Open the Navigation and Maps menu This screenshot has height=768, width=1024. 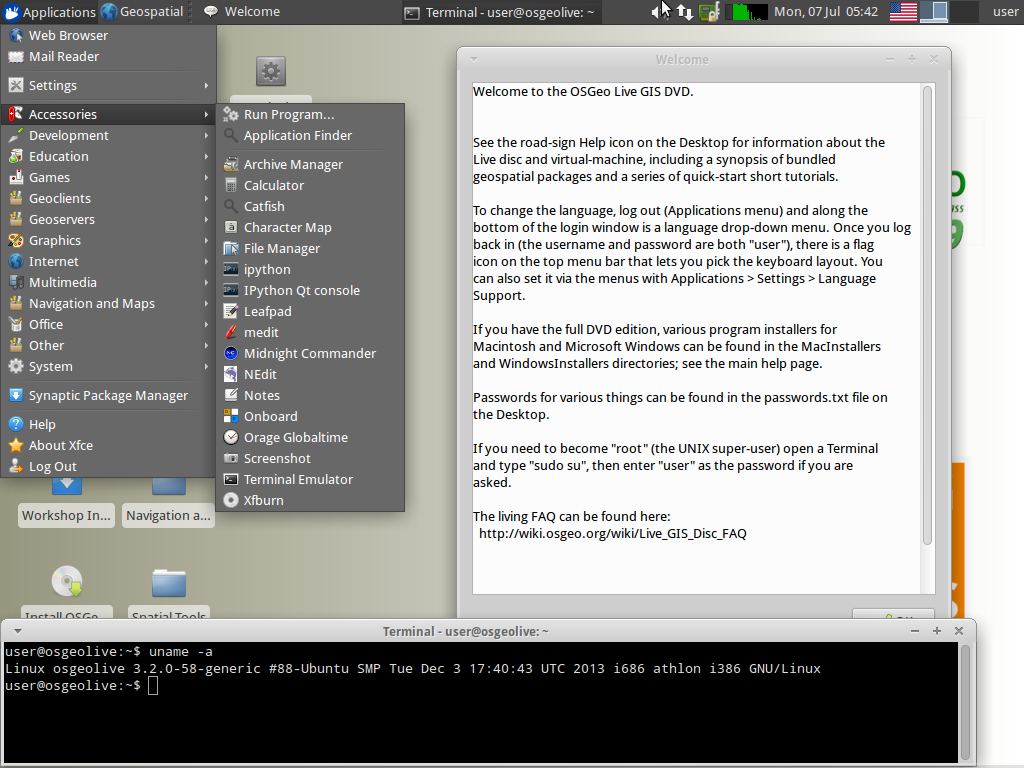(x=108, y=303)
